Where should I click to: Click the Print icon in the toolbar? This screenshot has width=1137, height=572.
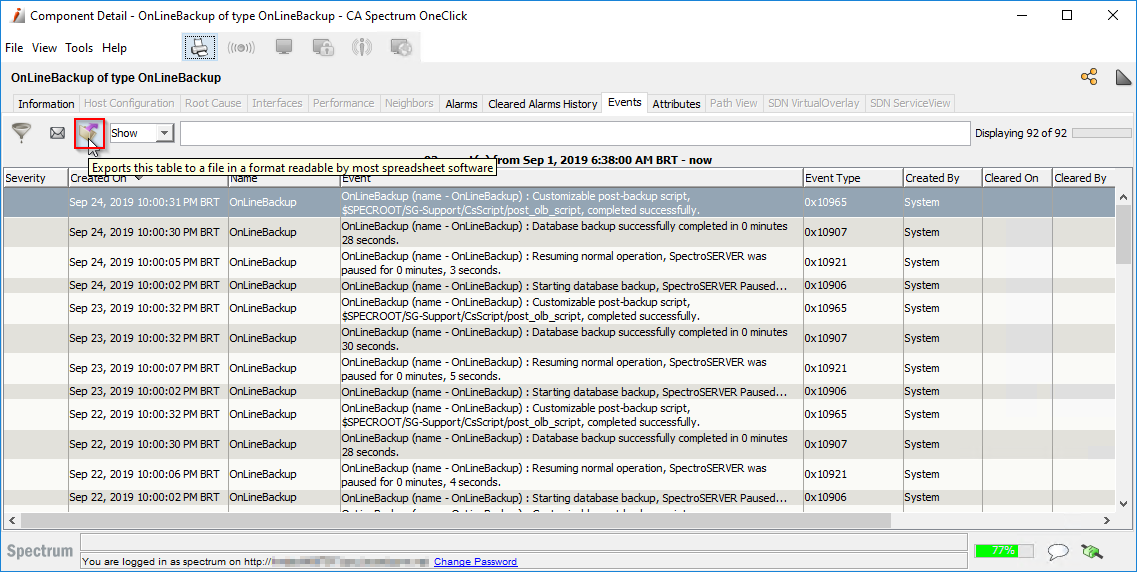[199, 47]
